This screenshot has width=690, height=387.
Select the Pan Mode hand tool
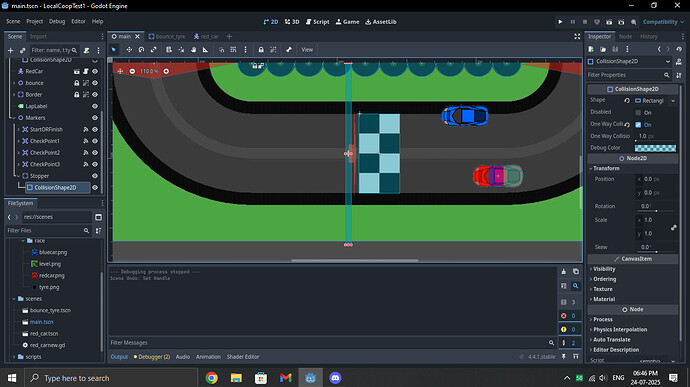194,50
